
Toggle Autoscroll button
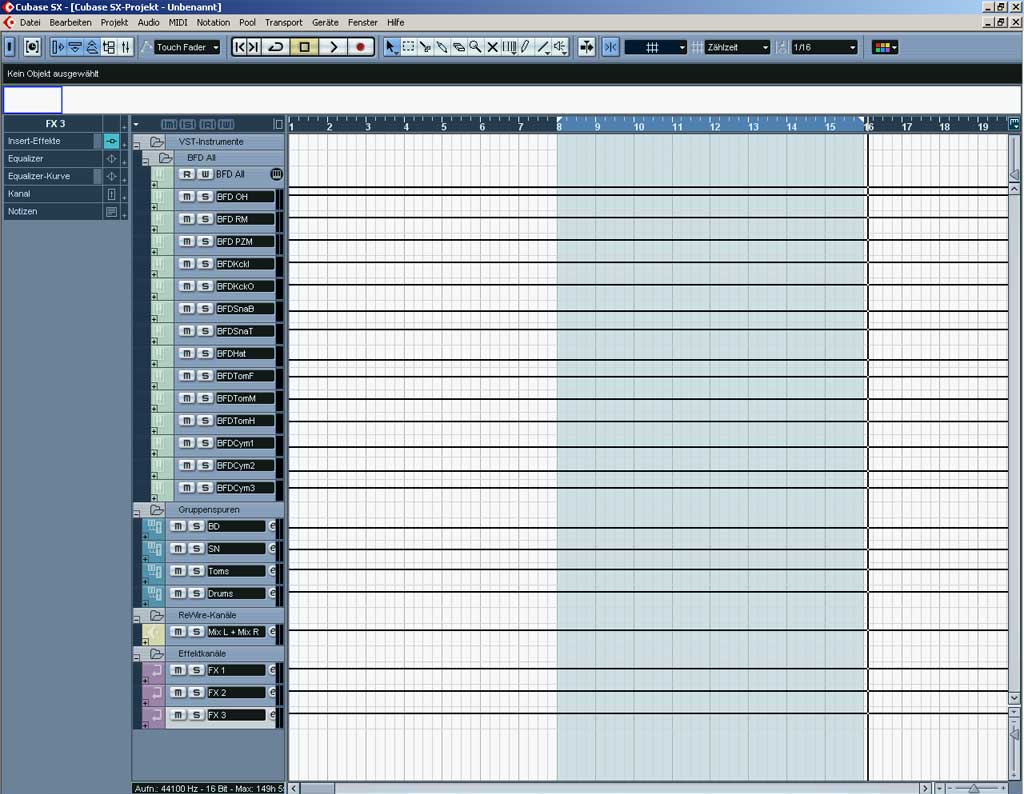[x=586, y=47]
